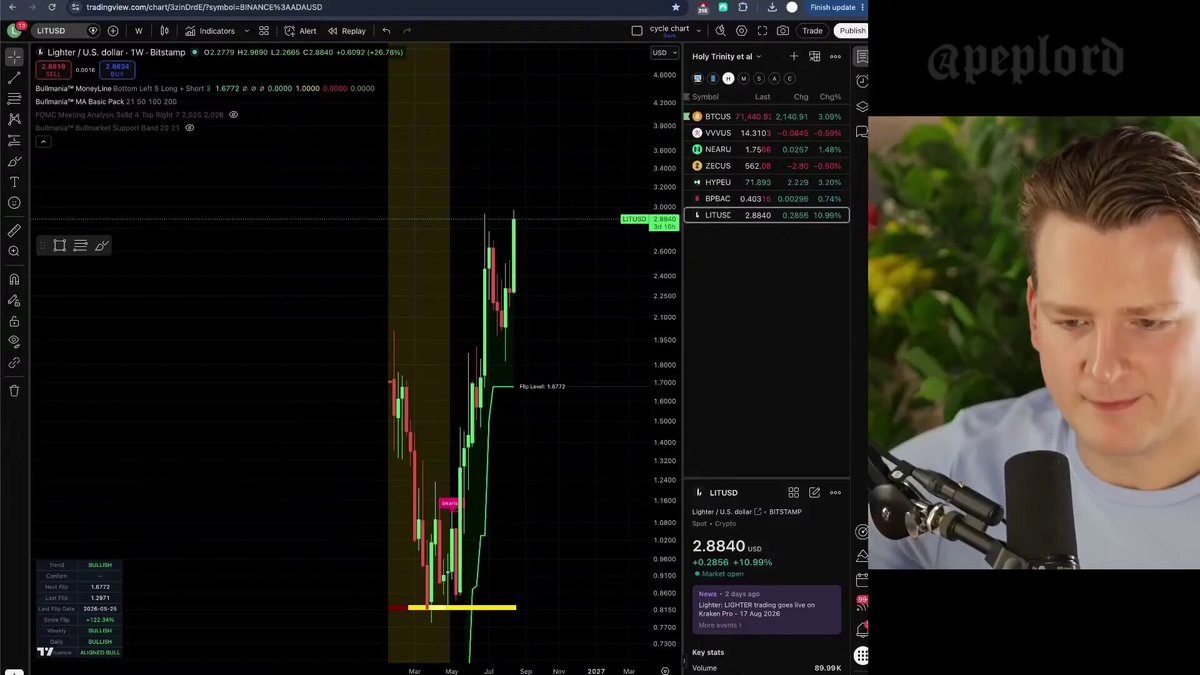Open the candlestick chart style selector
The height and width of the screenshot is (675, 1200).
164,31
